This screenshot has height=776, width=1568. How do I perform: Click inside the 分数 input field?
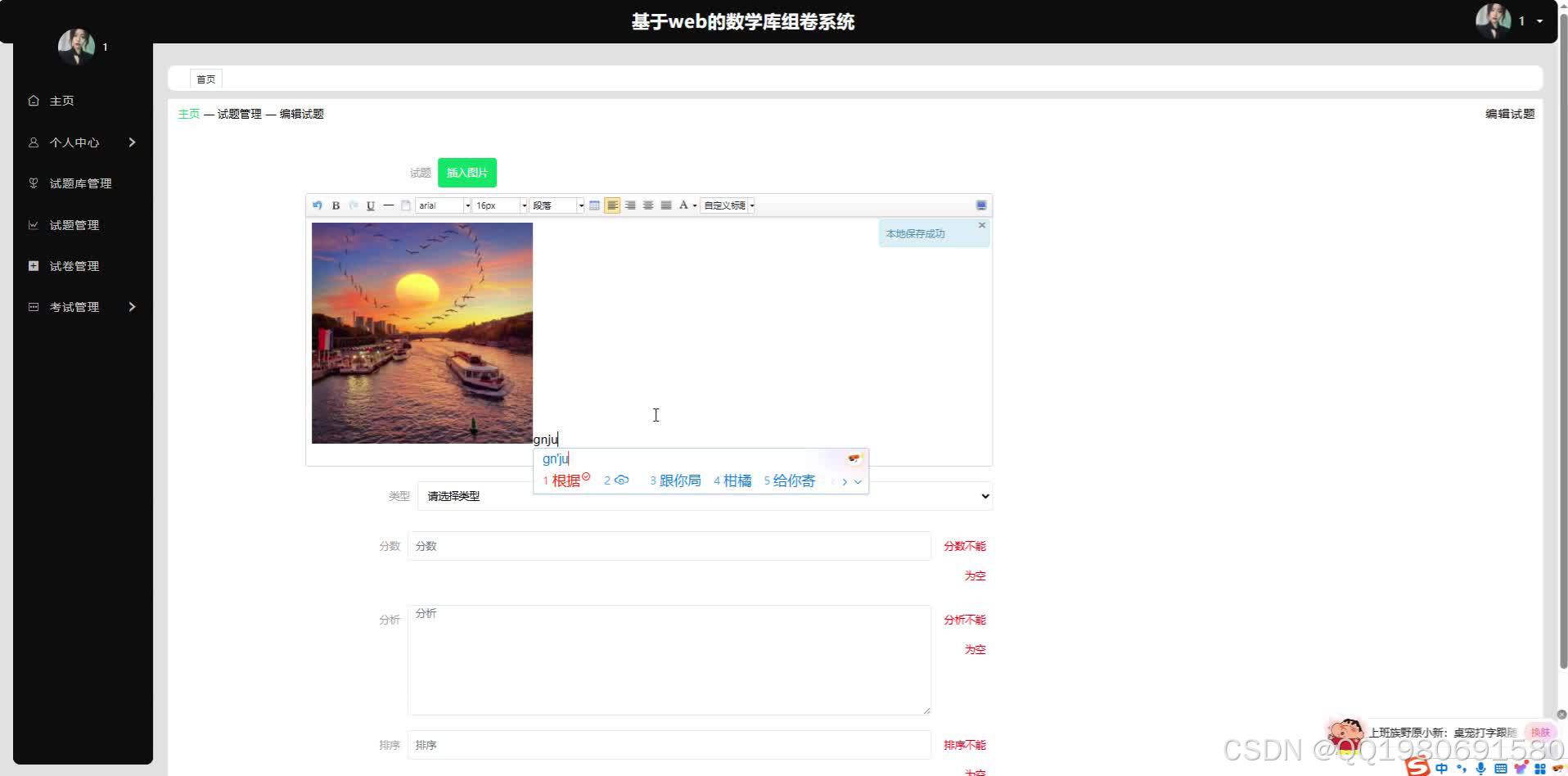tap(669, 545)
